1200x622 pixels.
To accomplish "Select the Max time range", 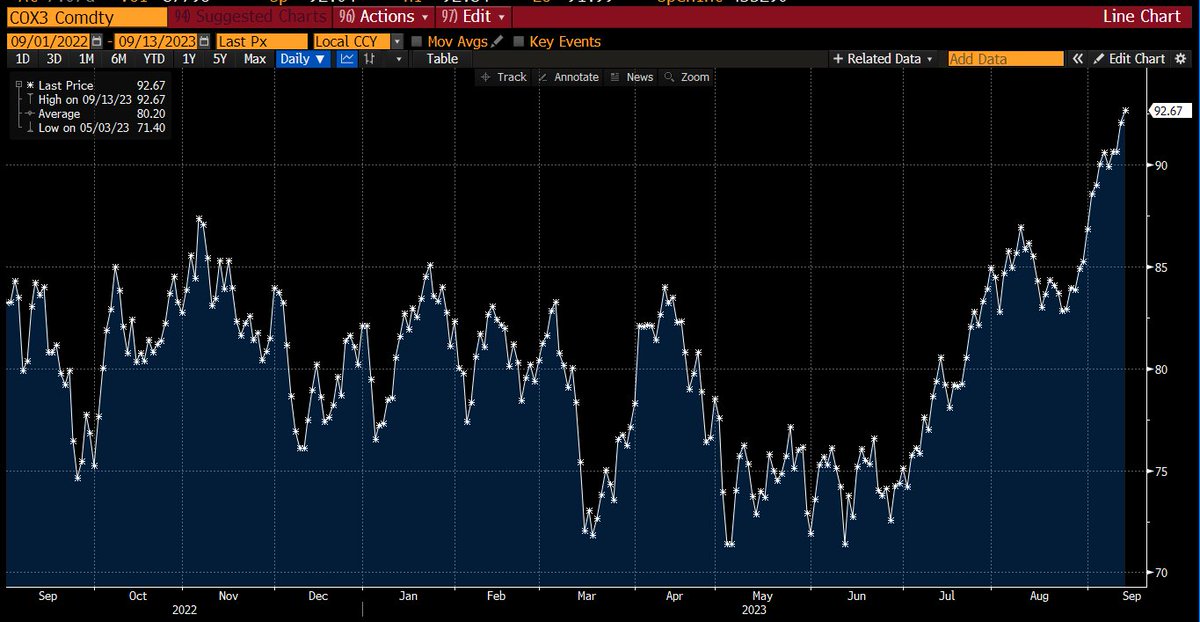I will pos(255,59).
